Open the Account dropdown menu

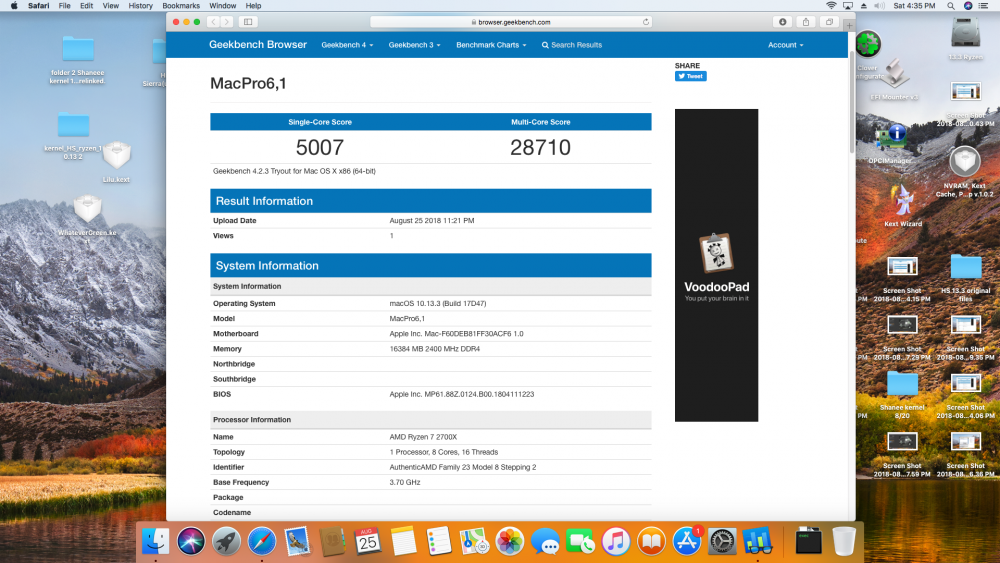(785, 45)
